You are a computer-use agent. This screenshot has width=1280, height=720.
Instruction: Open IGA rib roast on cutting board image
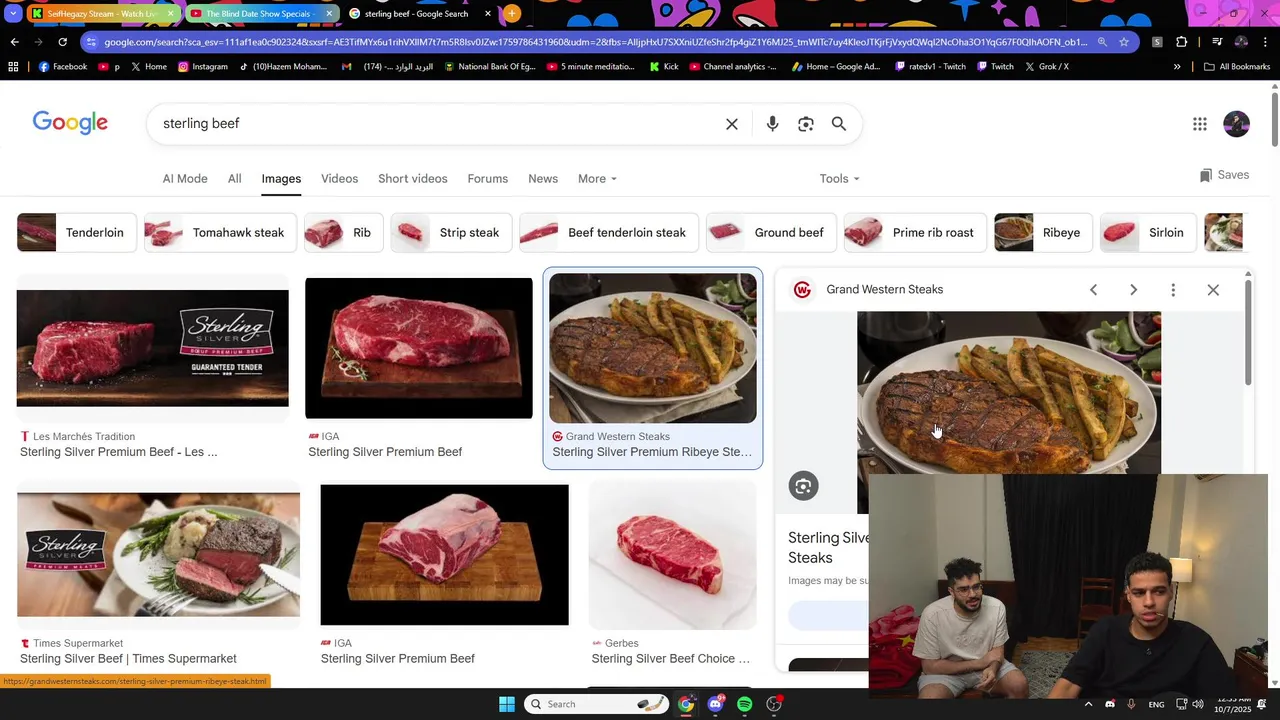coord(444,555)
